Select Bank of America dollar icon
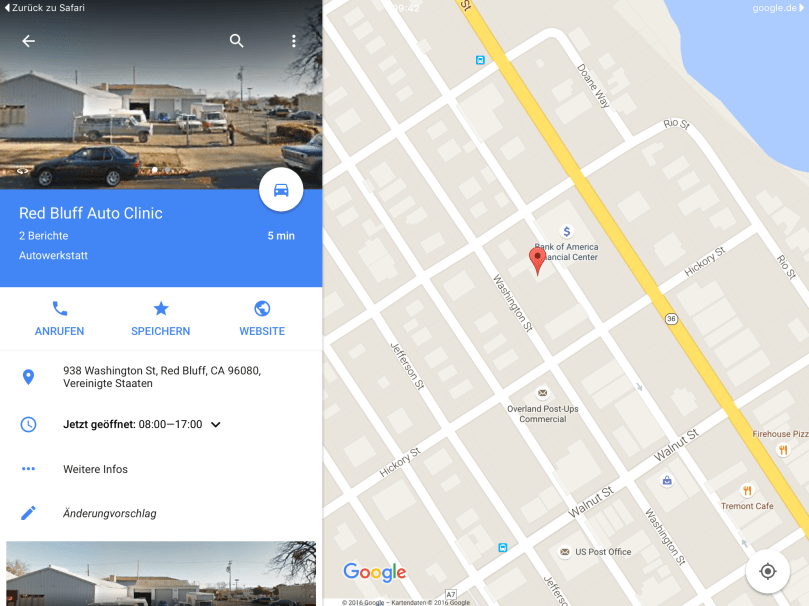 point(567,231)
